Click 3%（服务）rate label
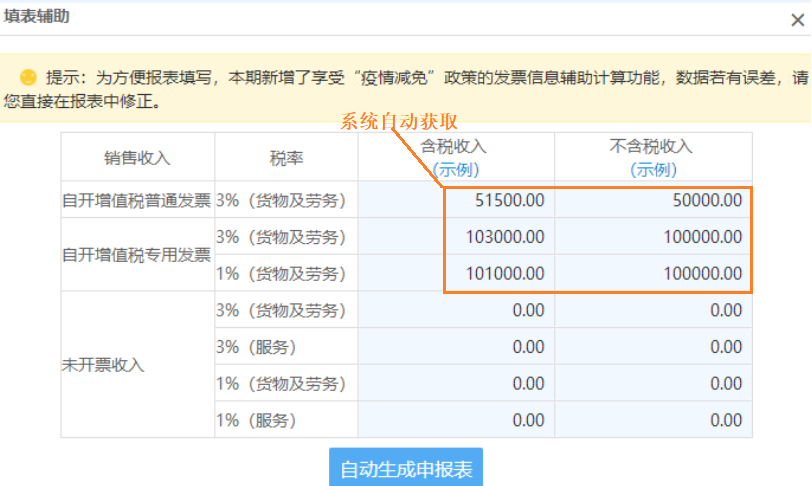Screen dimensions: 812x486 click(256, 347)
